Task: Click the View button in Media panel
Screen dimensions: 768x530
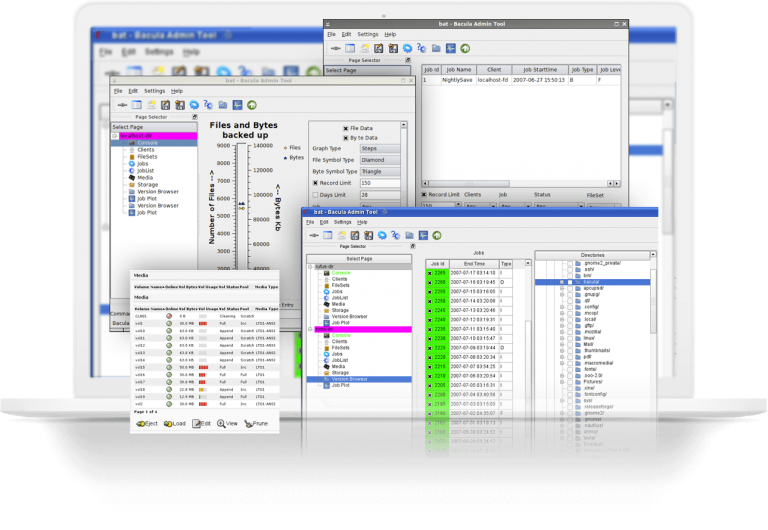Action: click(x=227, y=424)
